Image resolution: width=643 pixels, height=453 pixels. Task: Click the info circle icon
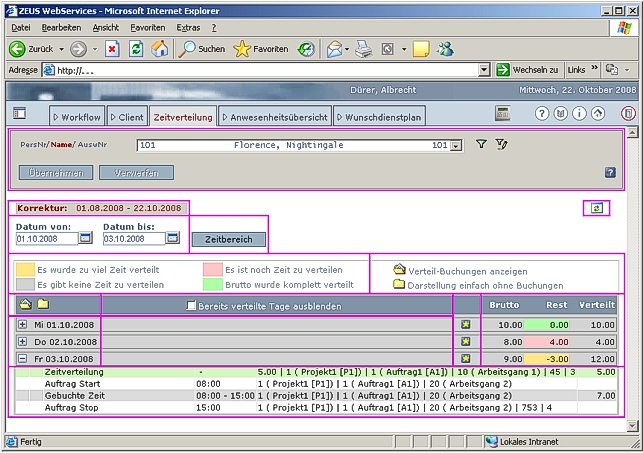pos(579,114)
